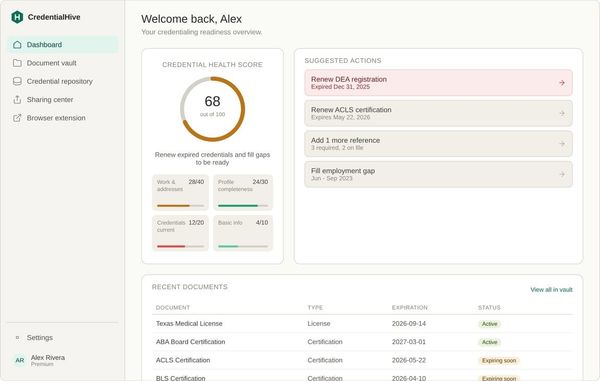
Task: Click Expiring soon badge for ACLS Certification
Action: (x=499, y=360)
